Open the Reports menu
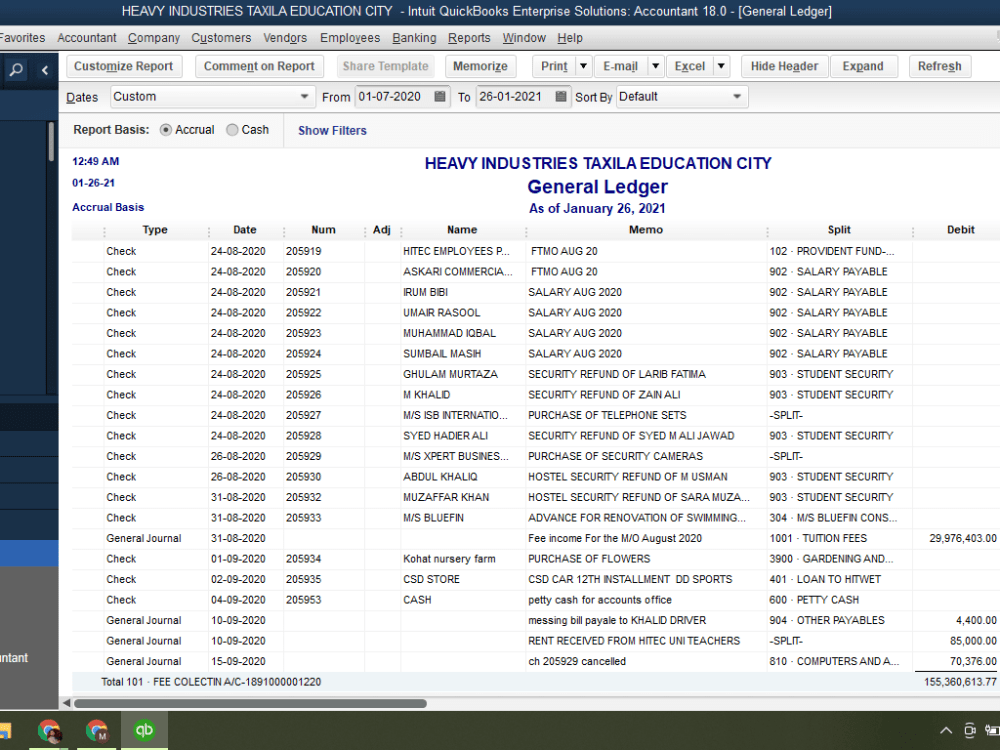Image resolution: width=1000 pixels, height=750 pixels. coord(469,38)
